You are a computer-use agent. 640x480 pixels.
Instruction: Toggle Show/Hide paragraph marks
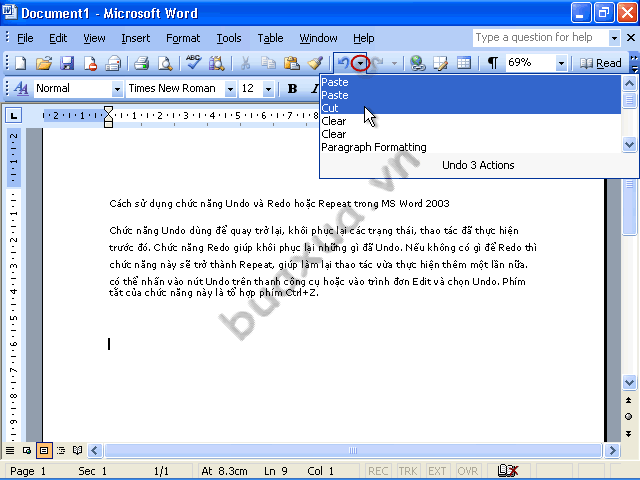pos(493,63)
